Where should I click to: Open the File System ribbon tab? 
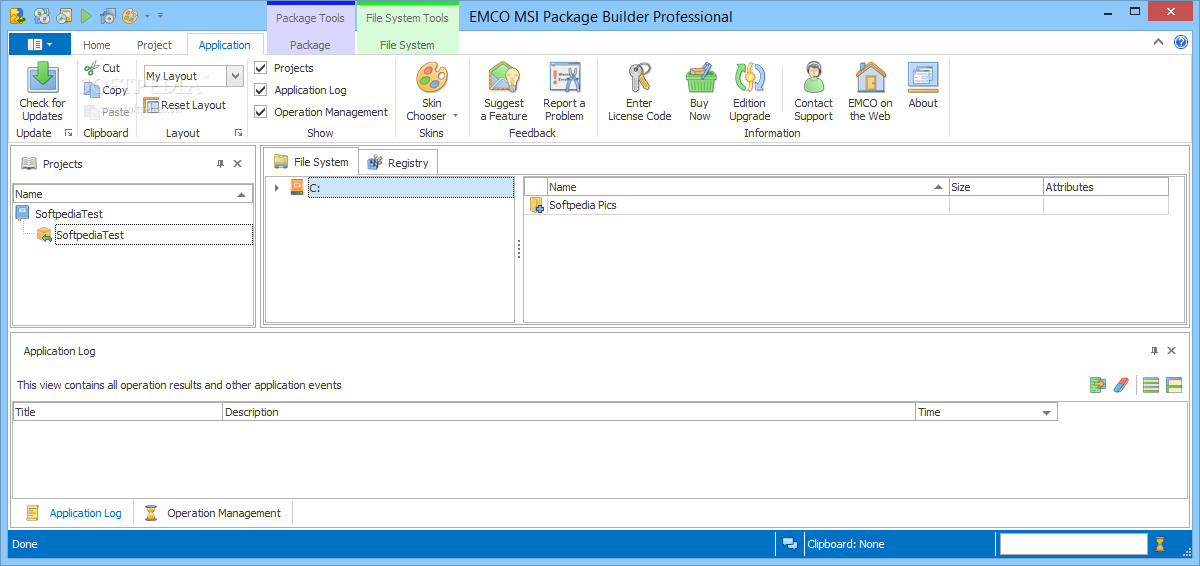(x=407, y=45)
